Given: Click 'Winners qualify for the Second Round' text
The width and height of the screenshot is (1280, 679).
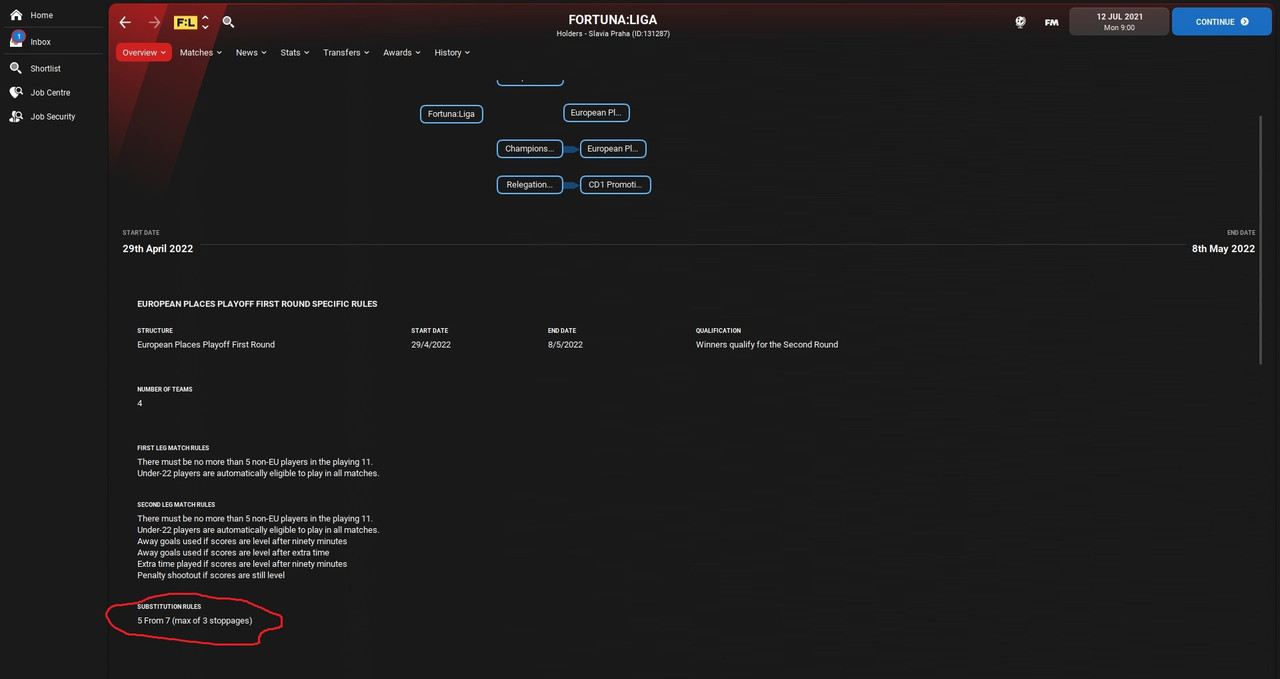Looking at the screenshot, I should click(x=767, y=344).
